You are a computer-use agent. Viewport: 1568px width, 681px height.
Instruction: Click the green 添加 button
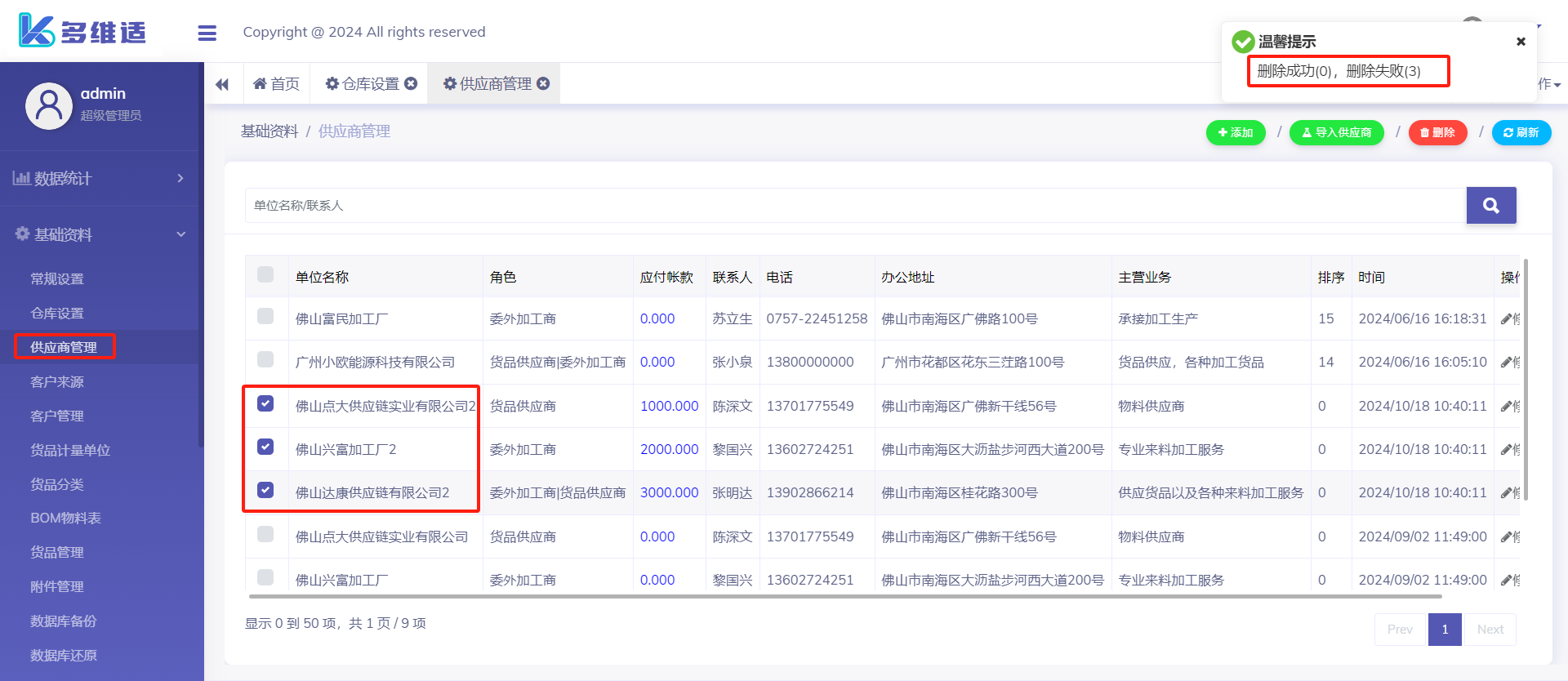1235,132
